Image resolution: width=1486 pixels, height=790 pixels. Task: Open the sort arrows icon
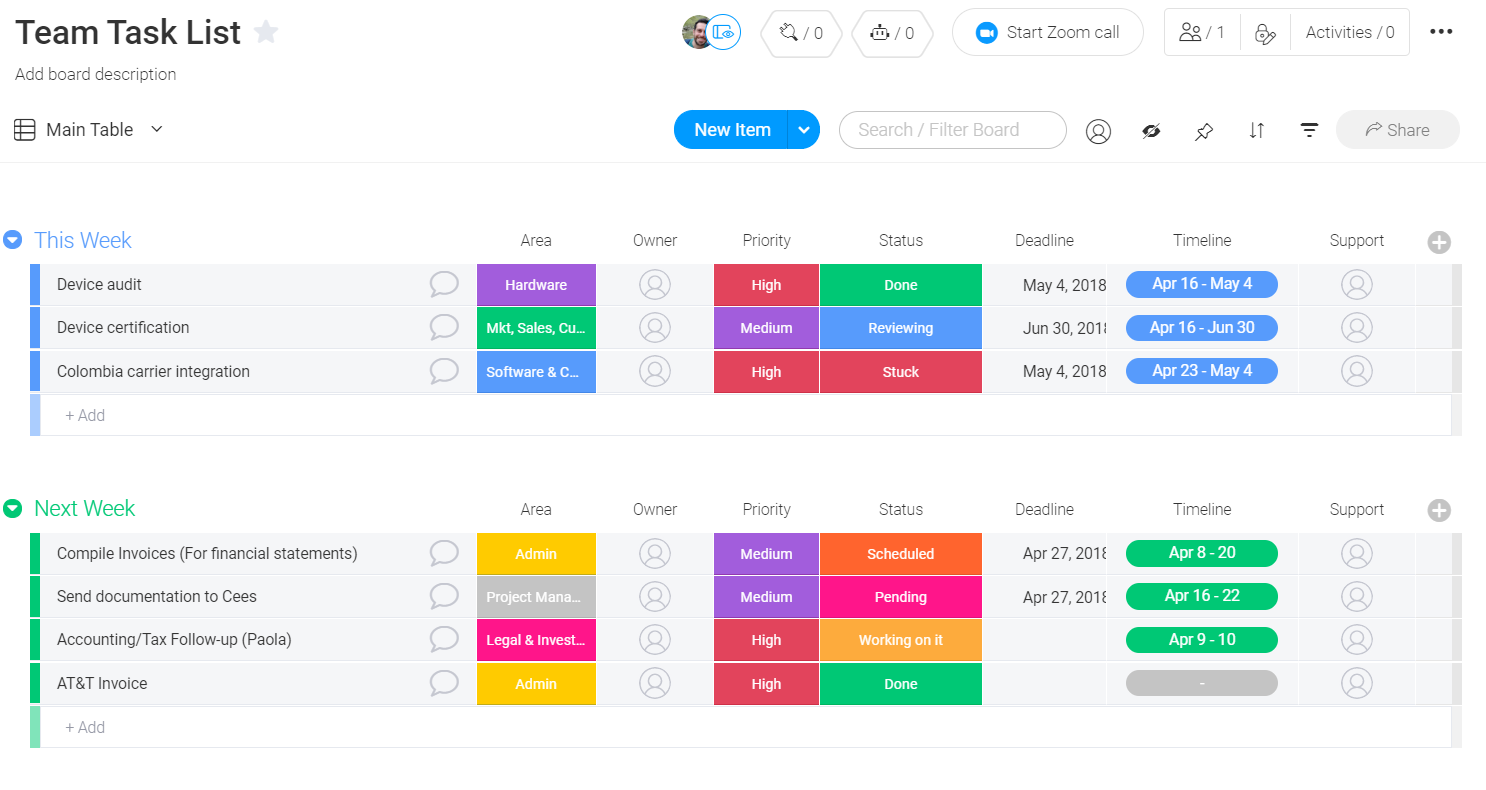pos(1257,131)
